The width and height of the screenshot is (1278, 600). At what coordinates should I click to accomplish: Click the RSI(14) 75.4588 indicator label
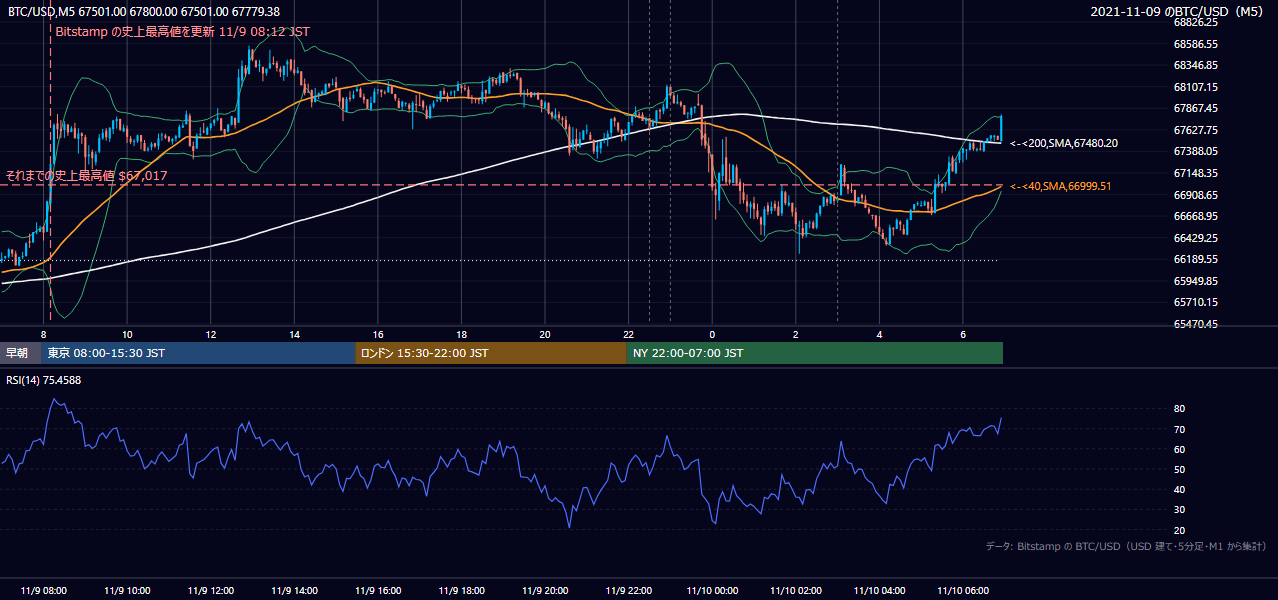coord(44,380)
